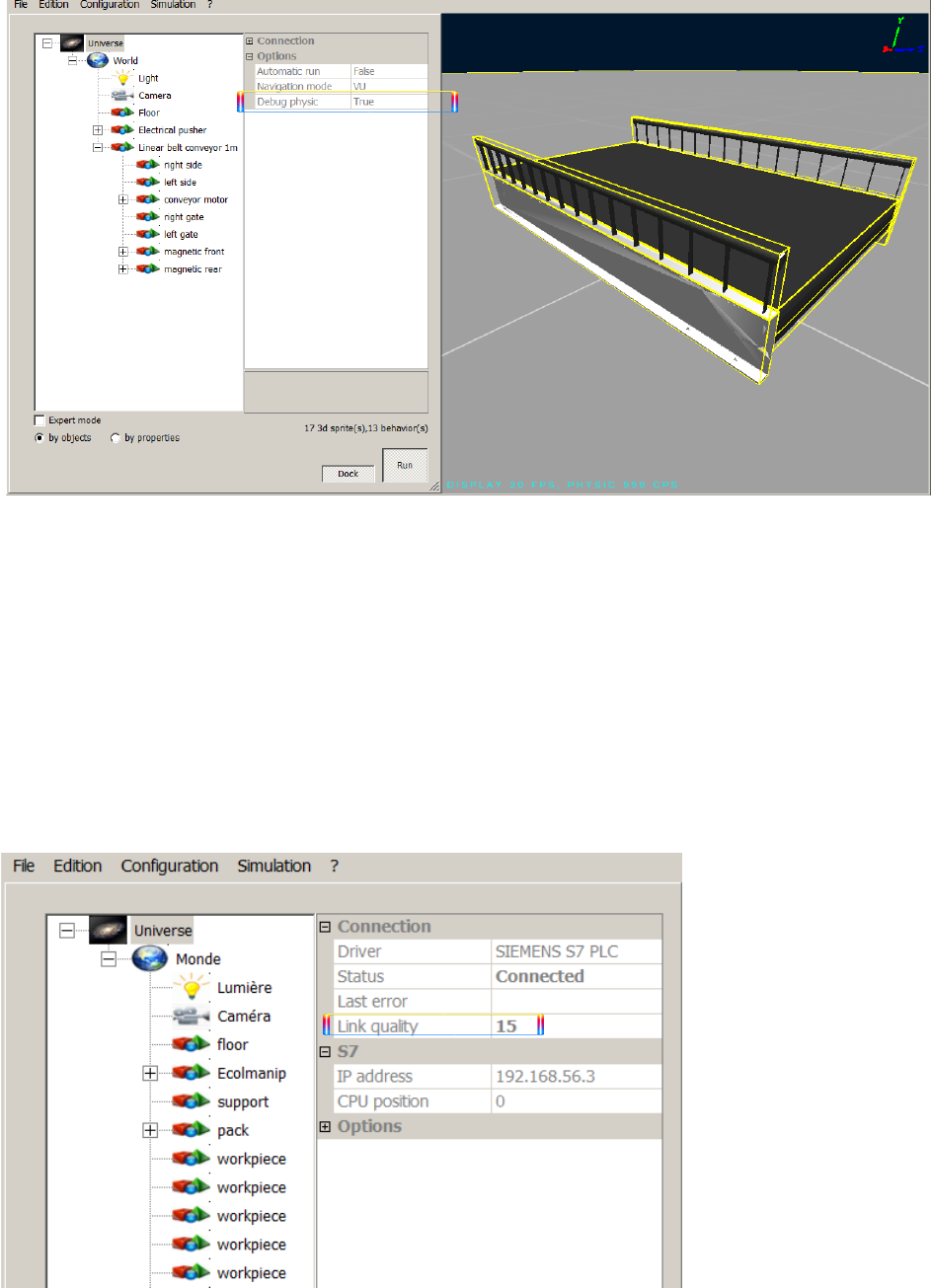
Task: Click the 'Connected' status value
Action: click(x=577, y=976)
